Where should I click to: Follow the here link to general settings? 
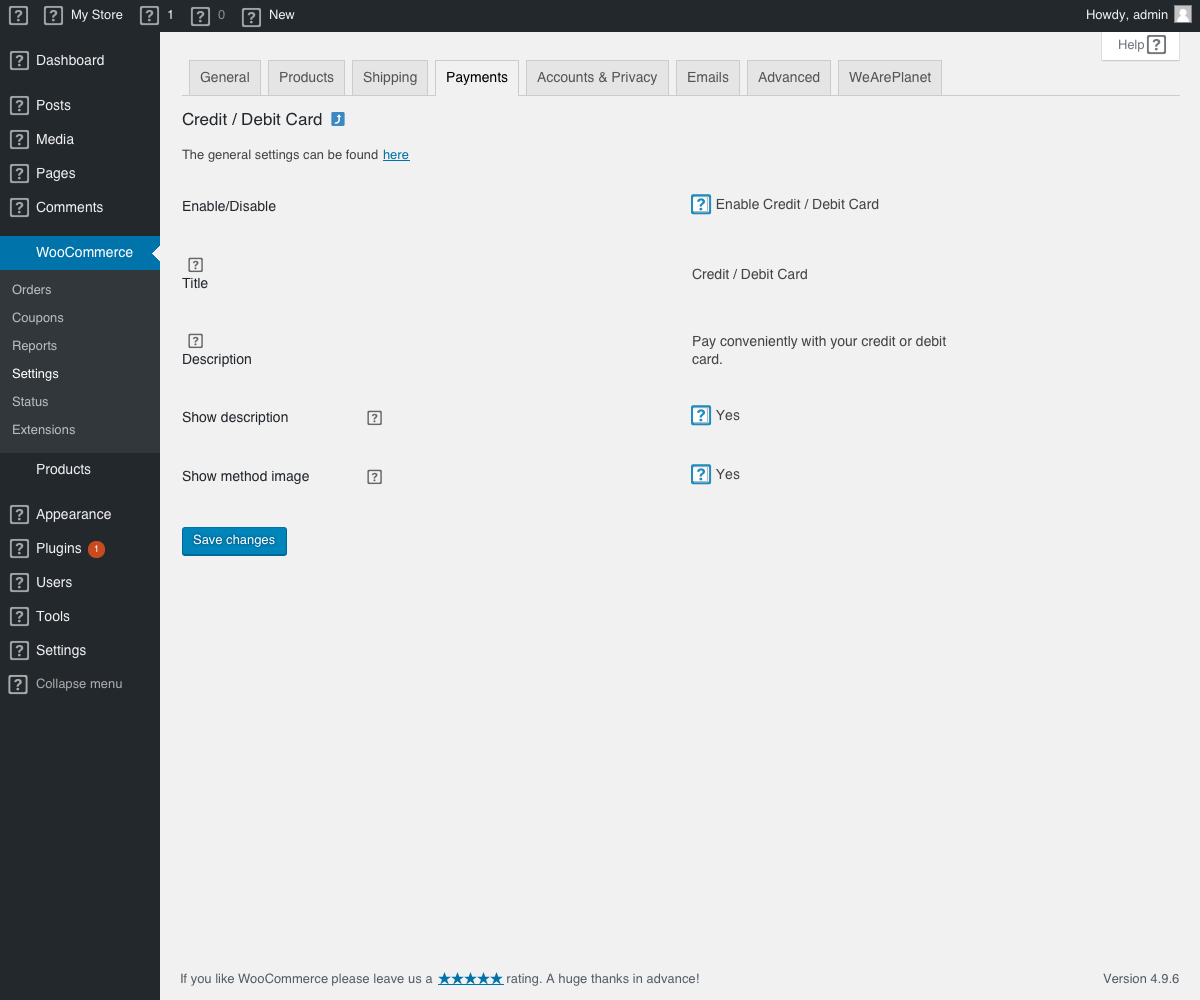(x=396, y=154)
